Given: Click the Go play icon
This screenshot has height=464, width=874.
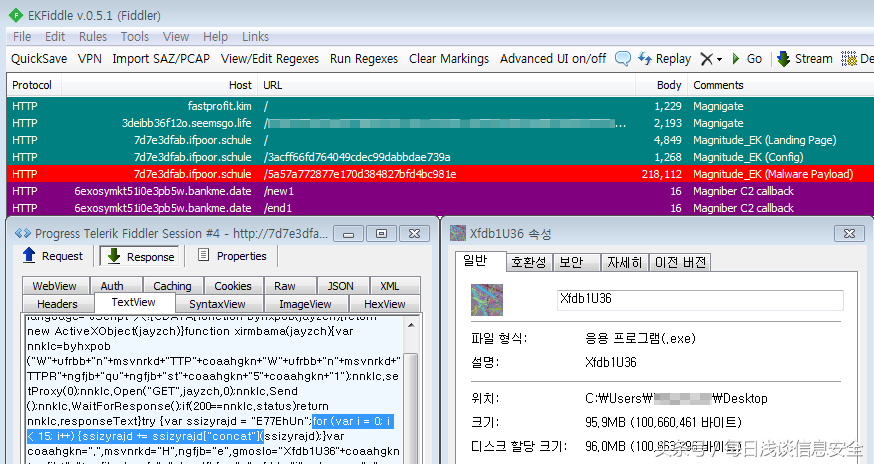Looking at the screenshot, I should pos(737,59).
